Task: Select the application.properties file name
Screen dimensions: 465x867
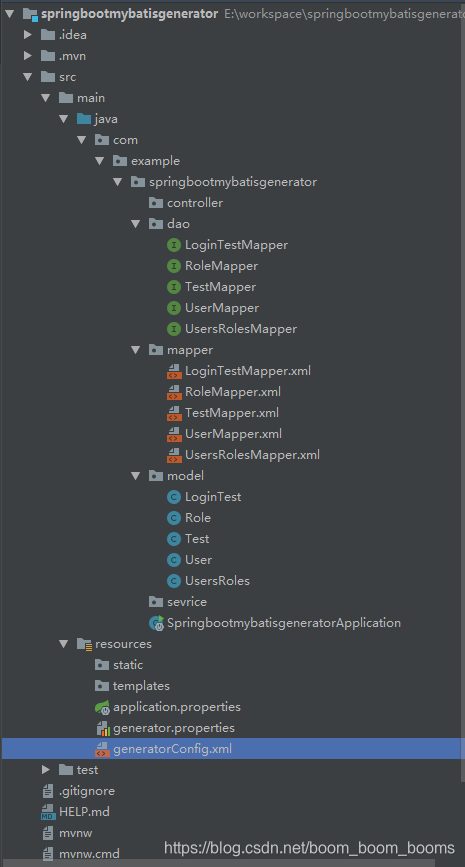Action: coord(177,707)
